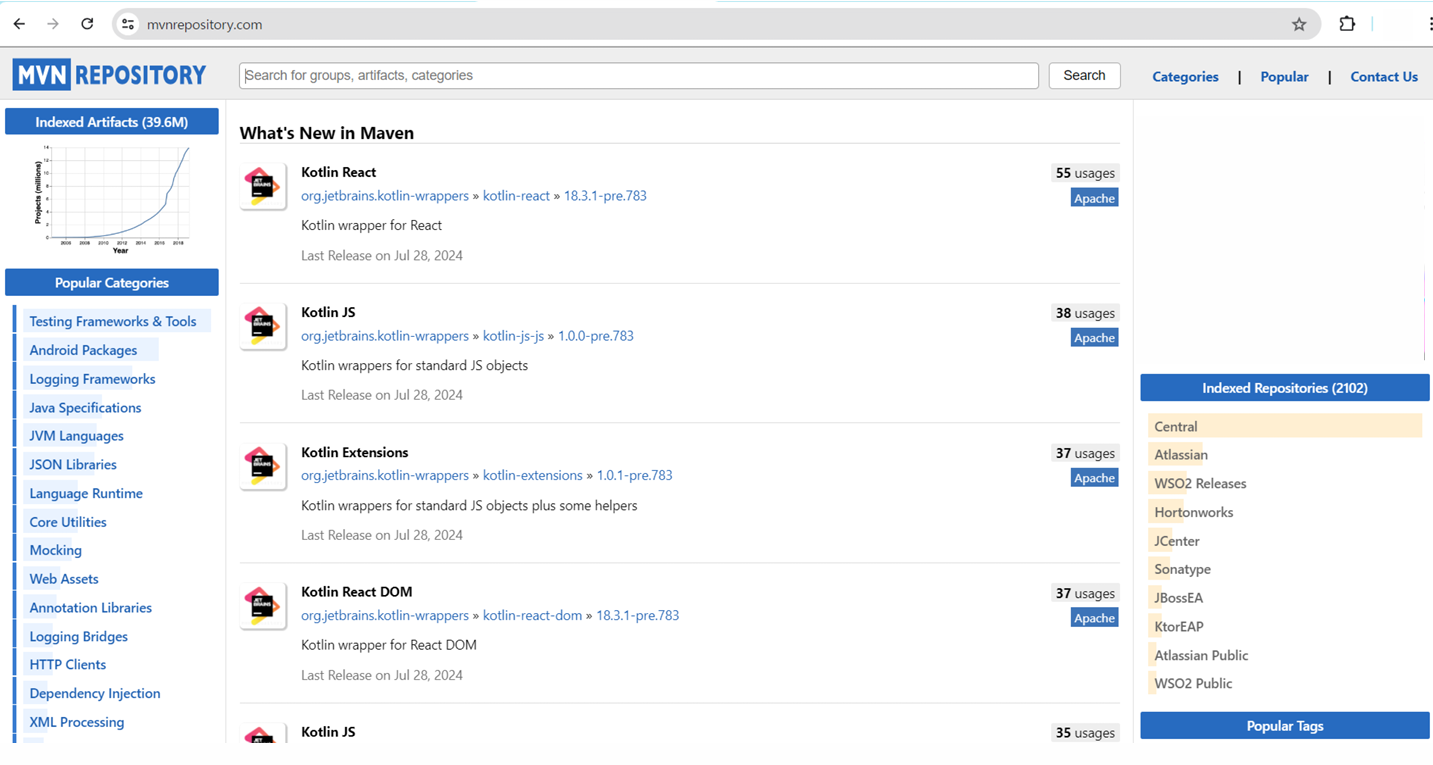Screen dimensions: 1433x765
Task: Open the Indexed Artifacts (39.6M) header
Action: point(112,122)
